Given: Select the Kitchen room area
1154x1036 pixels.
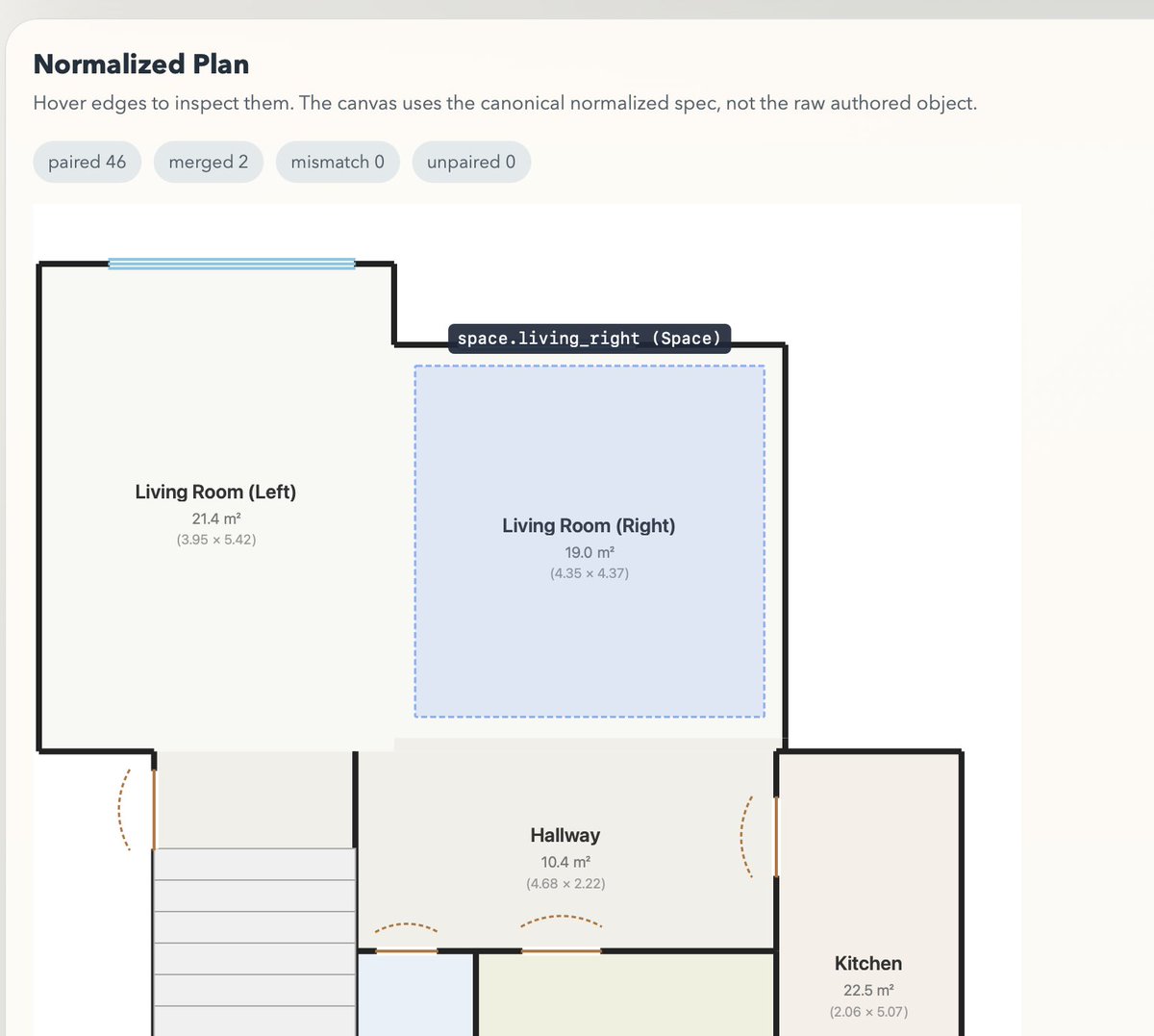Looking at the screenshot, I should pyautogui.click(x=868, y=895).
